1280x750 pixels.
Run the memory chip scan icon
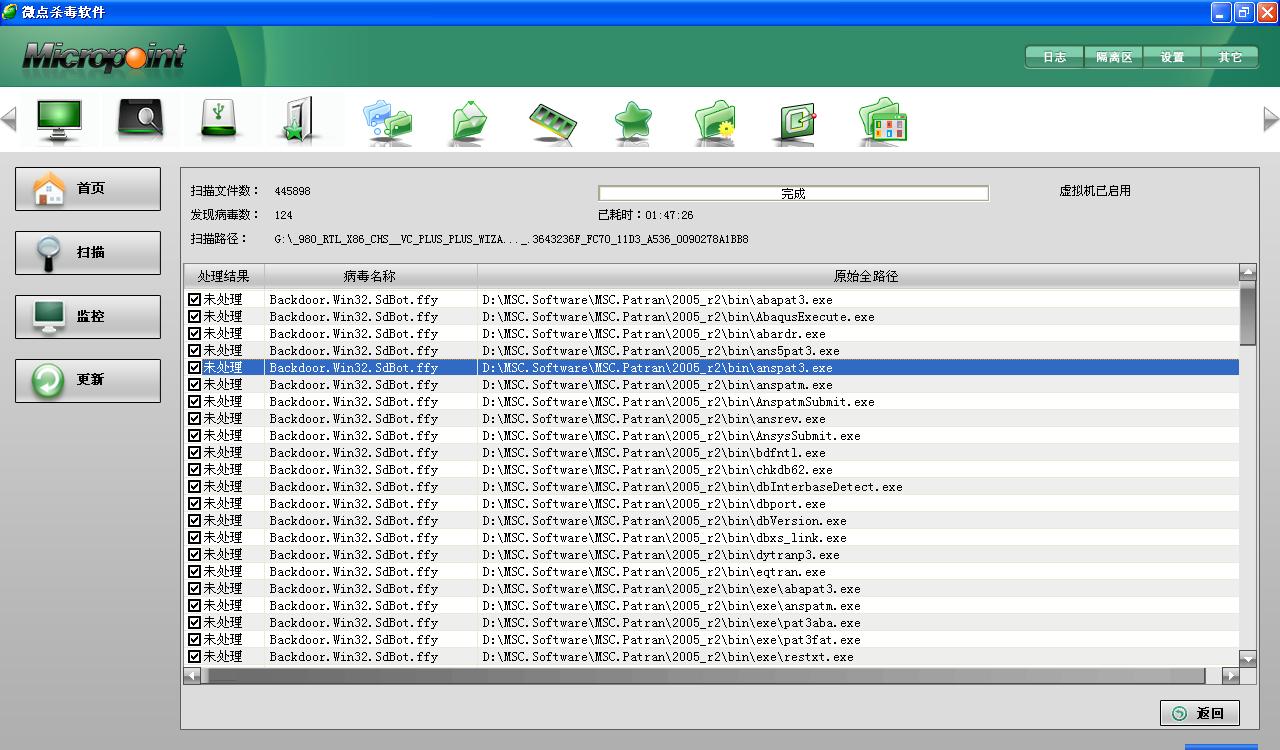tap(552, 122)
